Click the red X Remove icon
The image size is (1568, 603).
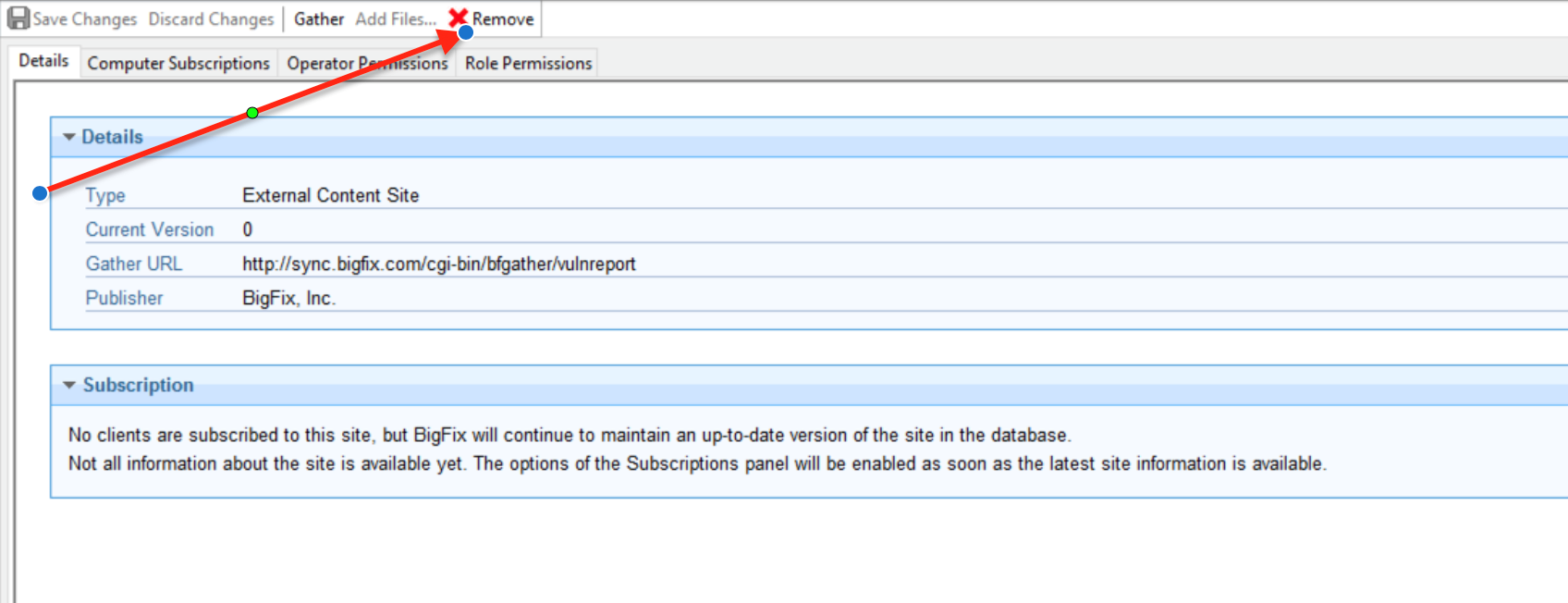coord(458,18)
